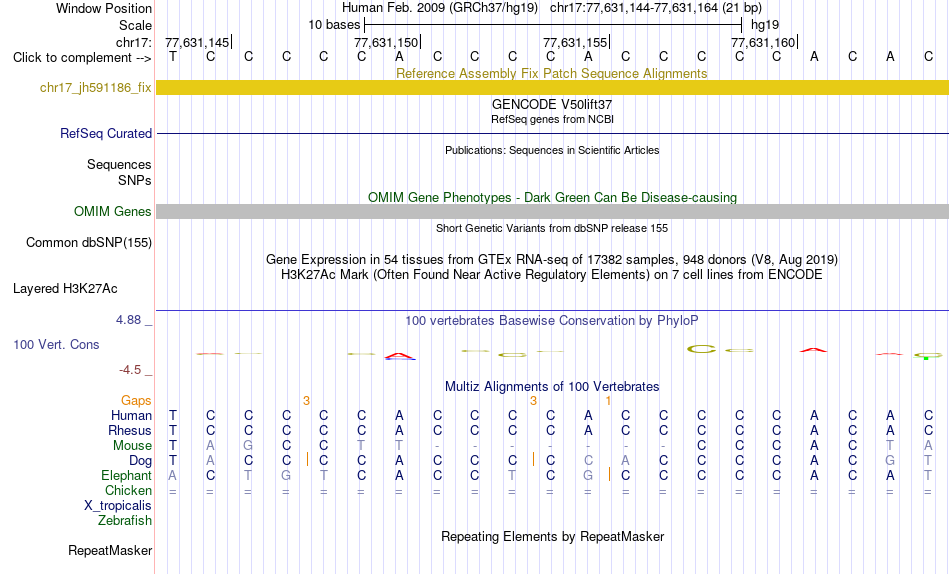
Task: Click 'Multiz Alignments of 100 Vertebrates' title
Action: click(x=552, y=387)
